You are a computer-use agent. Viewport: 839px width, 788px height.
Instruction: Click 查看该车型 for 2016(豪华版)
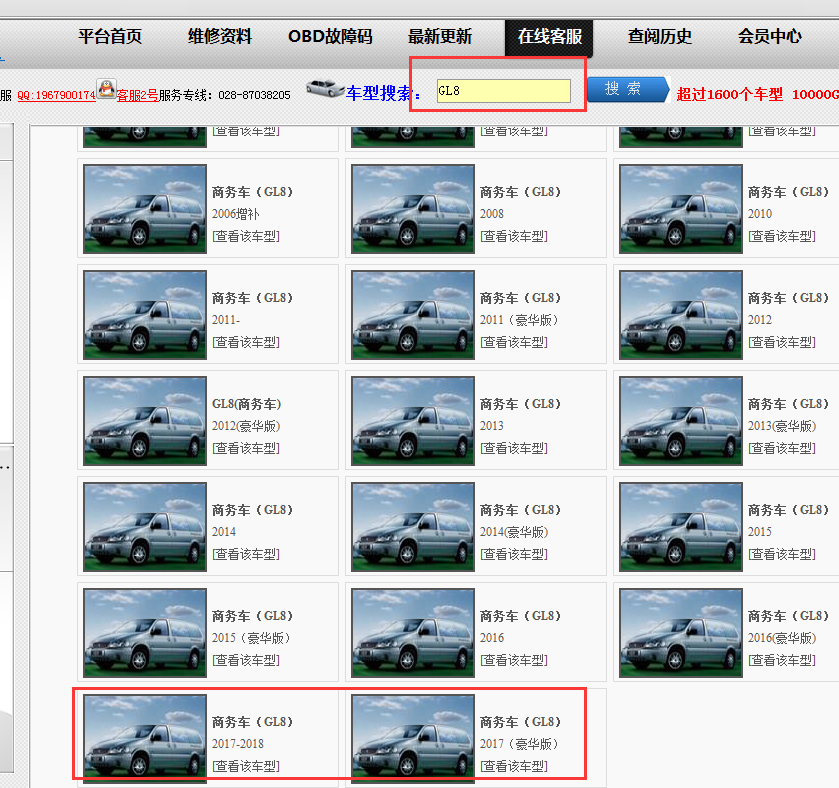[x=782, y=660]
